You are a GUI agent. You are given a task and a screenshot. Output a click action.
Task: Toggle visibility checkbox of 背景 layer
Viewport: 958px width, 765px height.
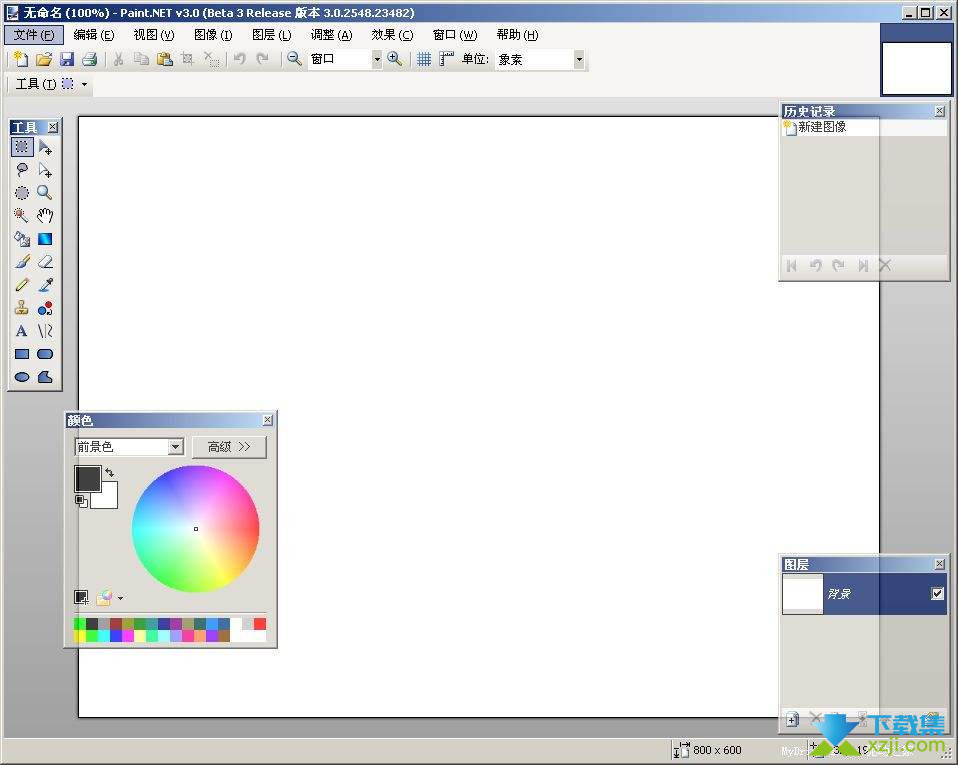tap(937, 593)
